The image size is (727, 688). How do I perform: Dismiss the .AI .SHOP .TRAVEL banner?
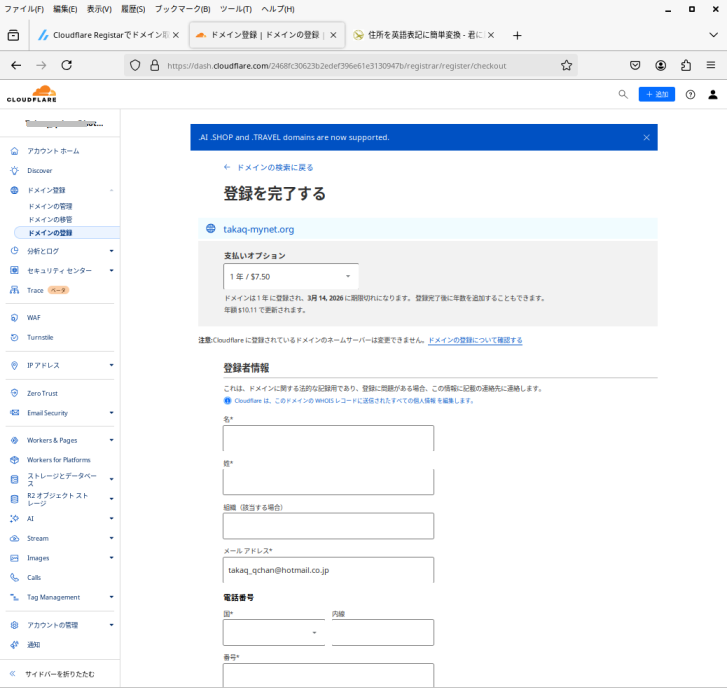click(646, 138)
